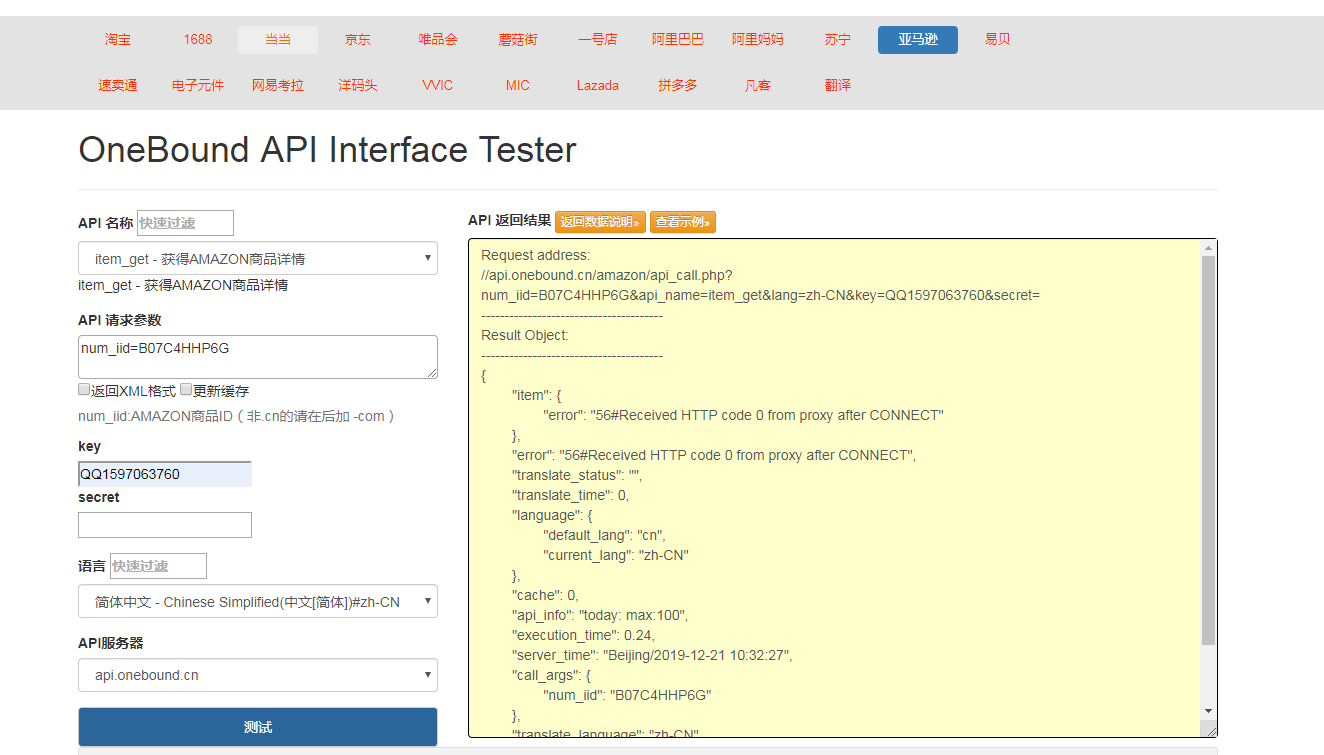Click the result pane scrollbar thumb
The image size is (1324, 755).
click(1208, 450)
